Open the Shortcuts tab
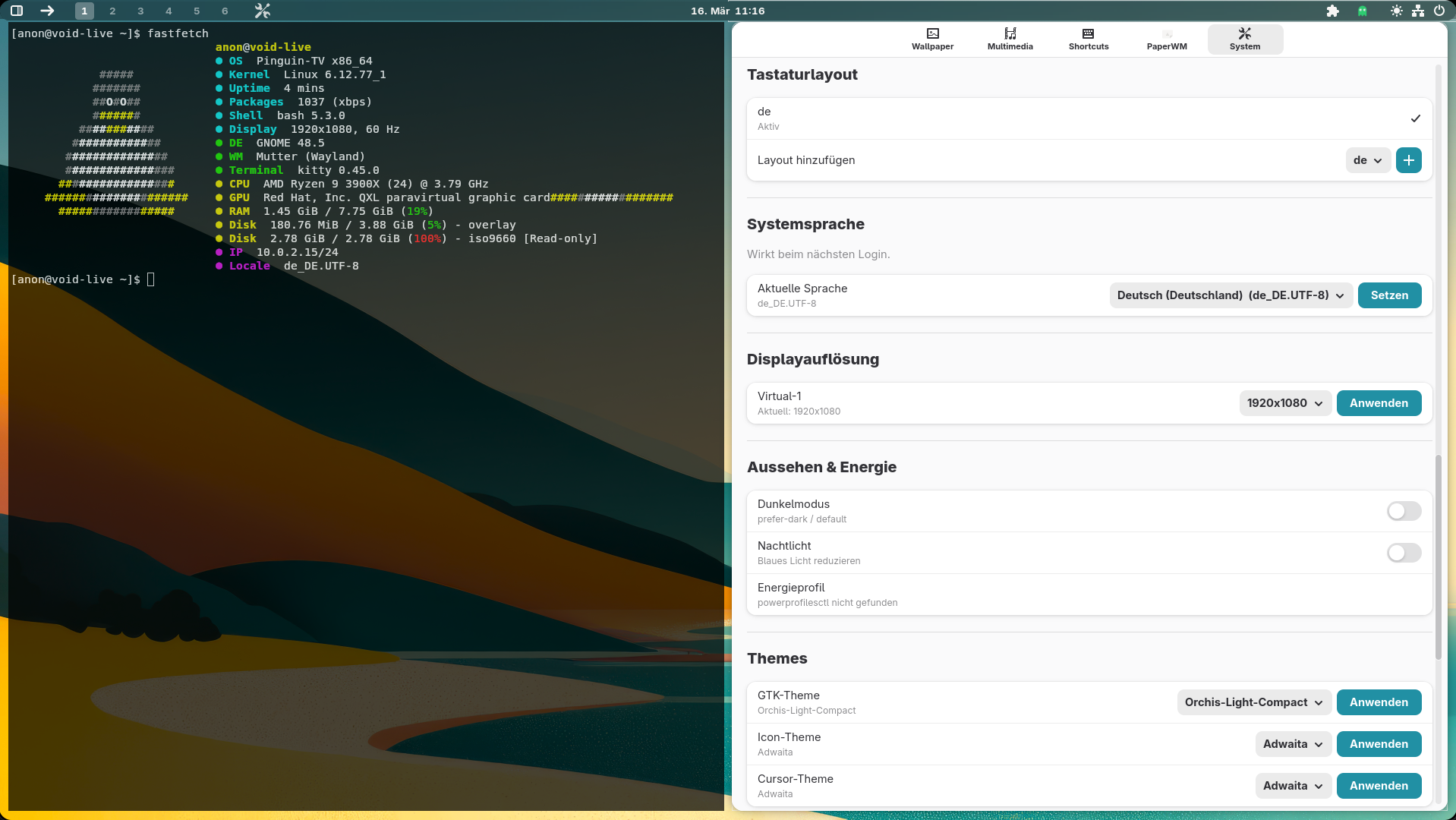1456x820 pixels. [x=1088, y=39]
